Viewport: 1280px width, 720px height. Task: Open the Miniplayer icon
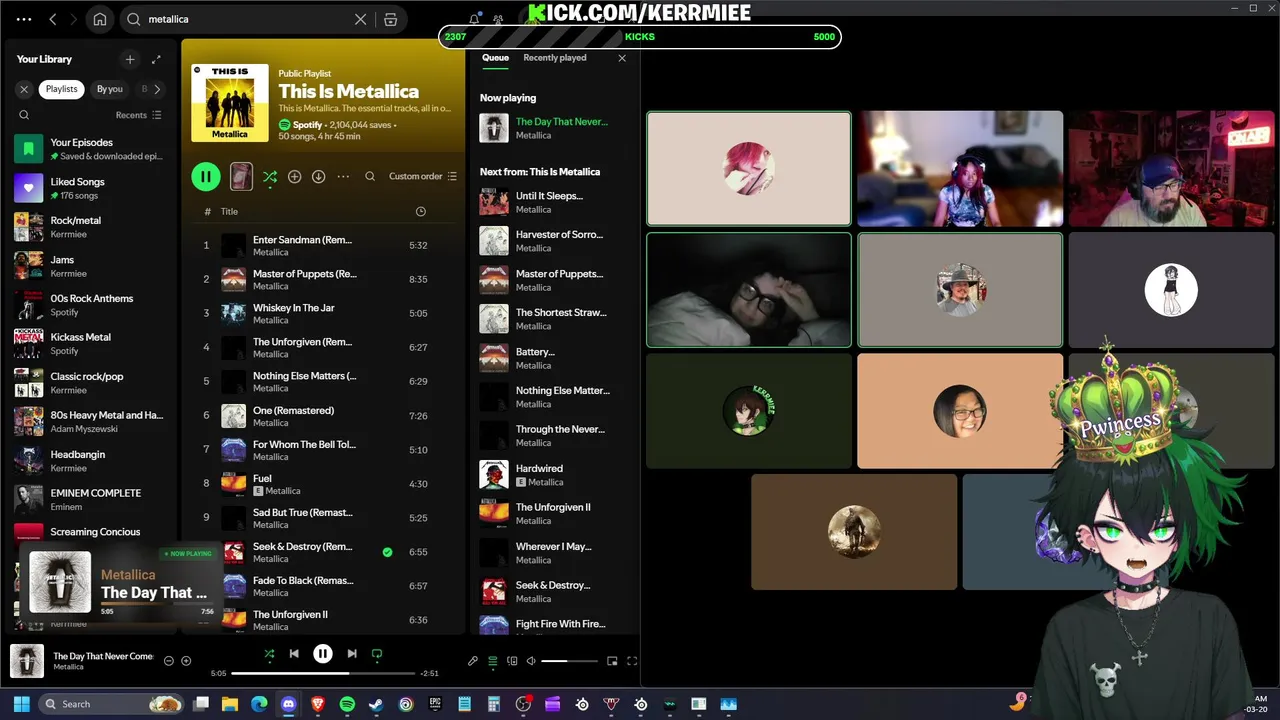(612, 660)
